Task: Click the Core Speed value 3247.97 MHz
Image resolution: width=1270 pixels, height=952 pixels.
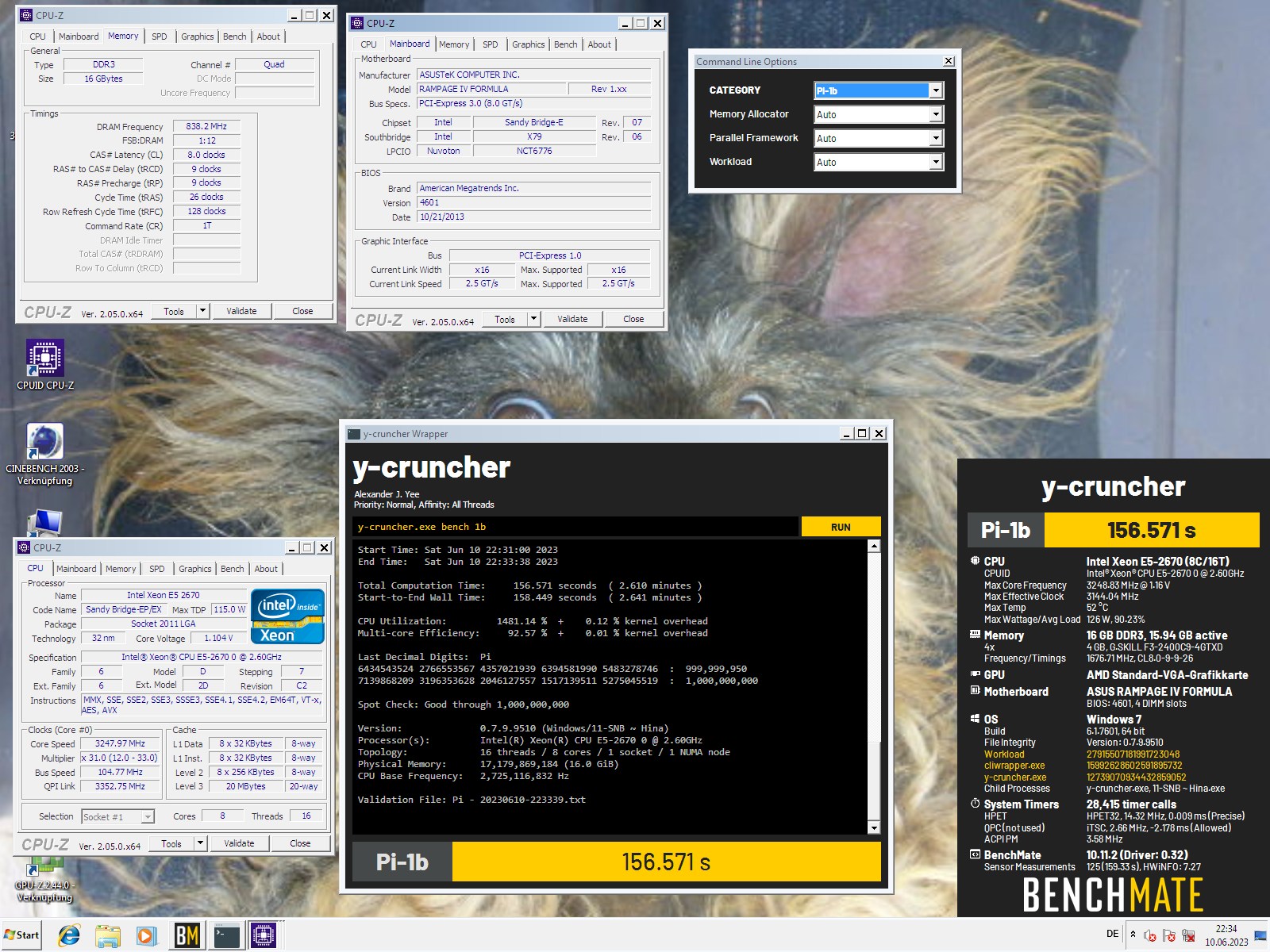Action: [x=120, y=744]
